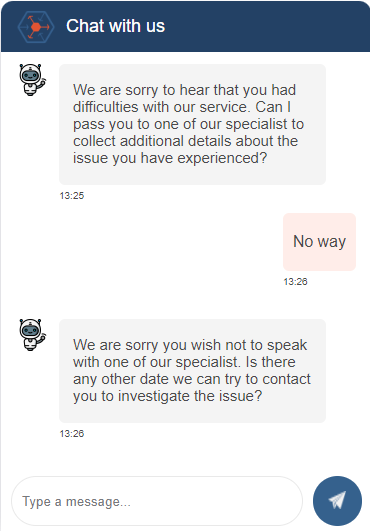This screenshot has height=531, width=370.
Task: Click the text "issue you have experienced?"
Action: point(170,158)
